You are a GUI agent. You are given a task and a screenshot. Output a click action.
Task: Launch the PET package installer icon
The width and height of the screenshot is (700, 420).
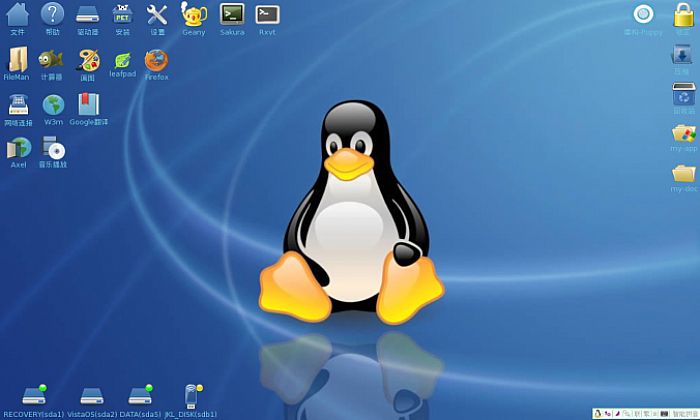coord(122,14)
